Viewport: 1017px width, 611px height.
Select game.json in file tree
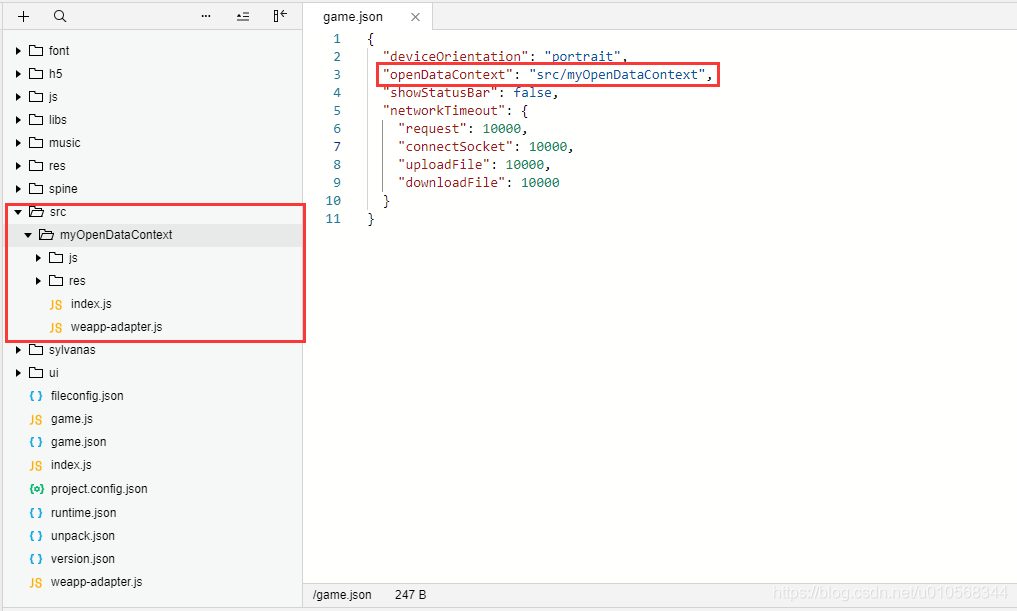[x=78, y=442]
